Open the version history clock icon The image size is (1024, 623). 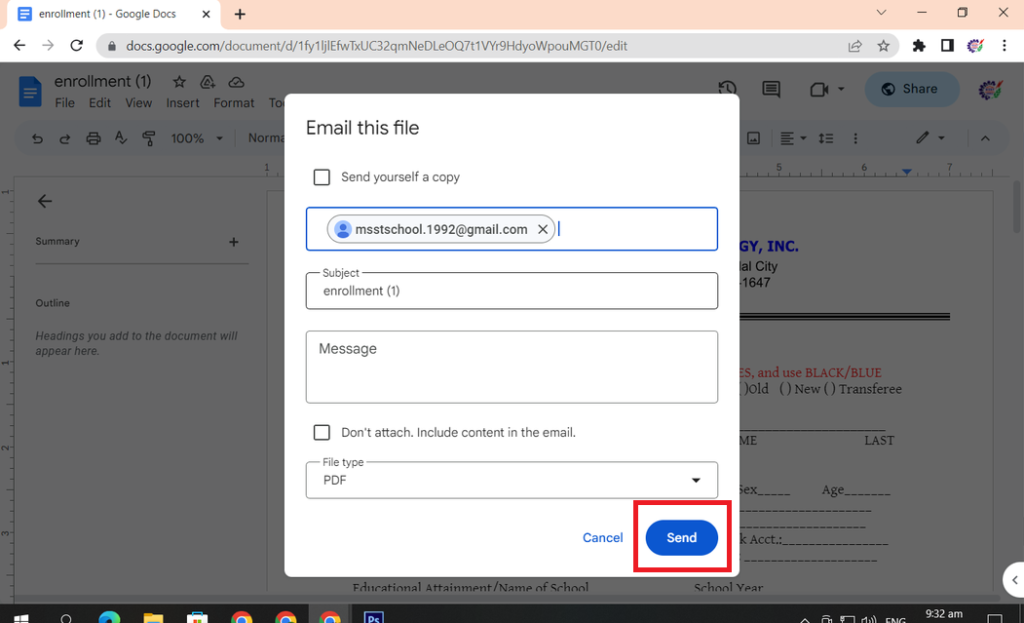pos(727,89)
